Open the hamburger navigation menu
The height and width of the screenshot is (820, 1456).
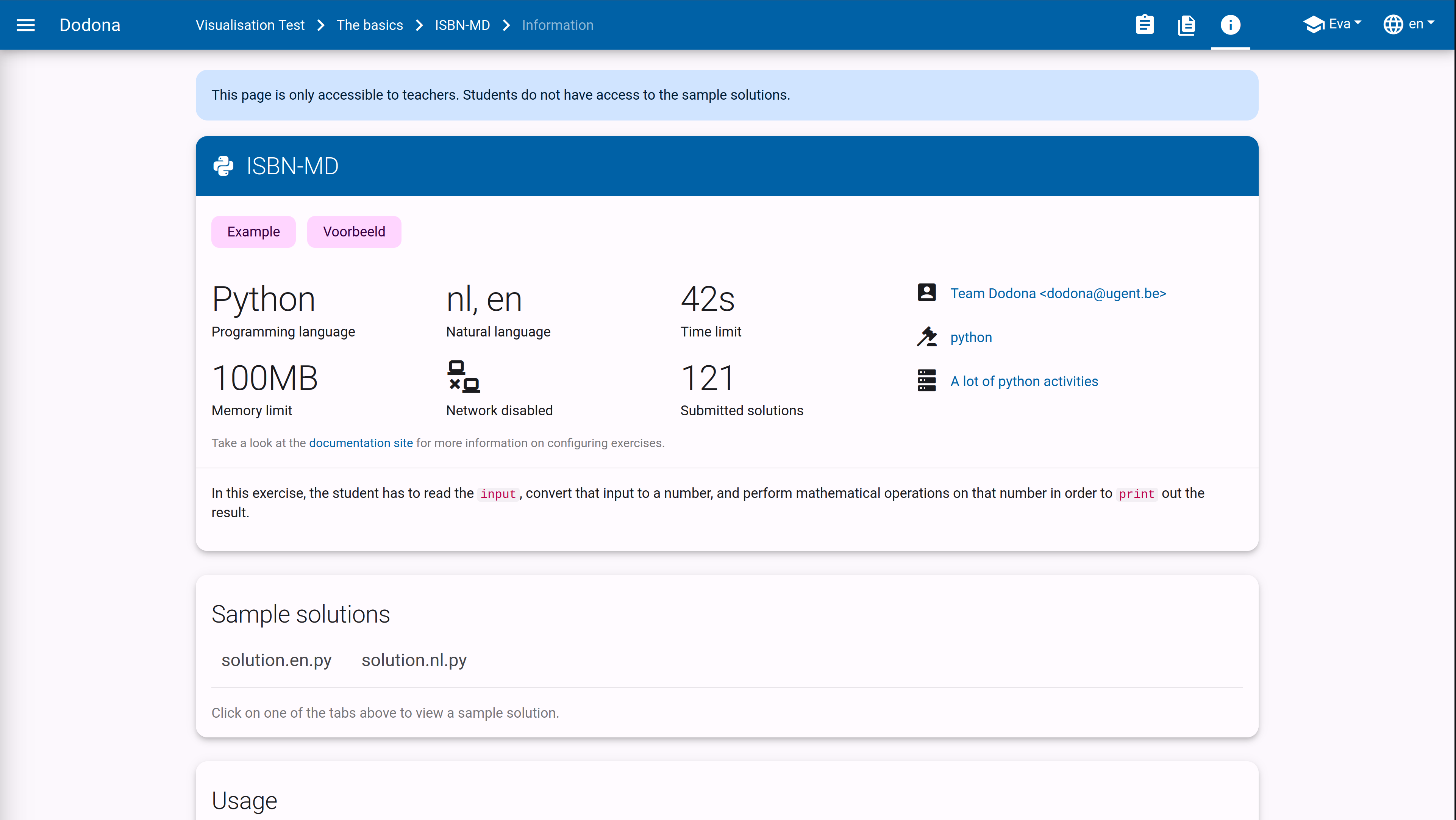click(x=25, y=25)
